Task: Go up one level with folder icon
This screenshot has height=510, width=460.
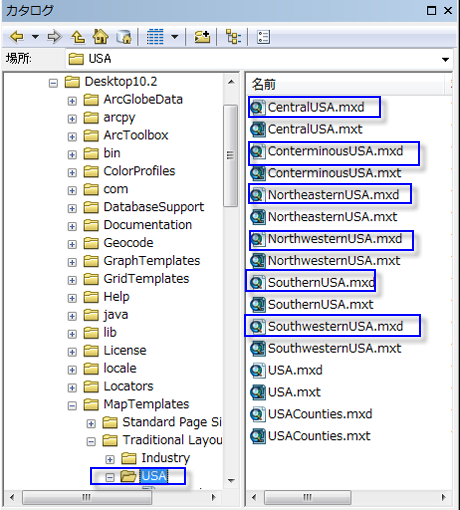Action: click(x=78, y=37)
